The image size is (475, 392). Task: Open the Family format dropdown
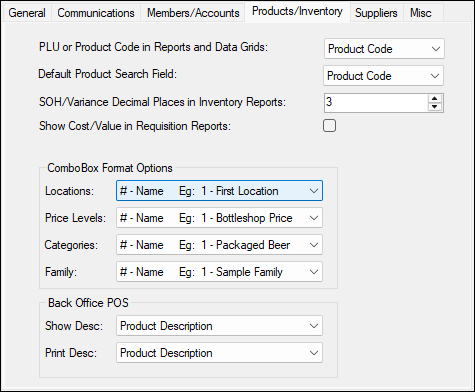(219, 272)
